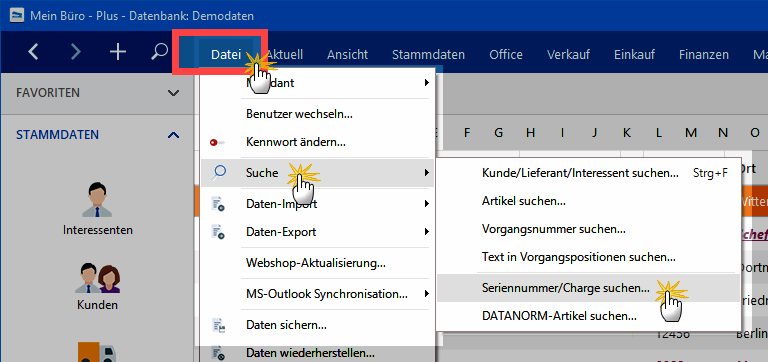Click the Daten-Import submenu arrow

tap(427, 203)
